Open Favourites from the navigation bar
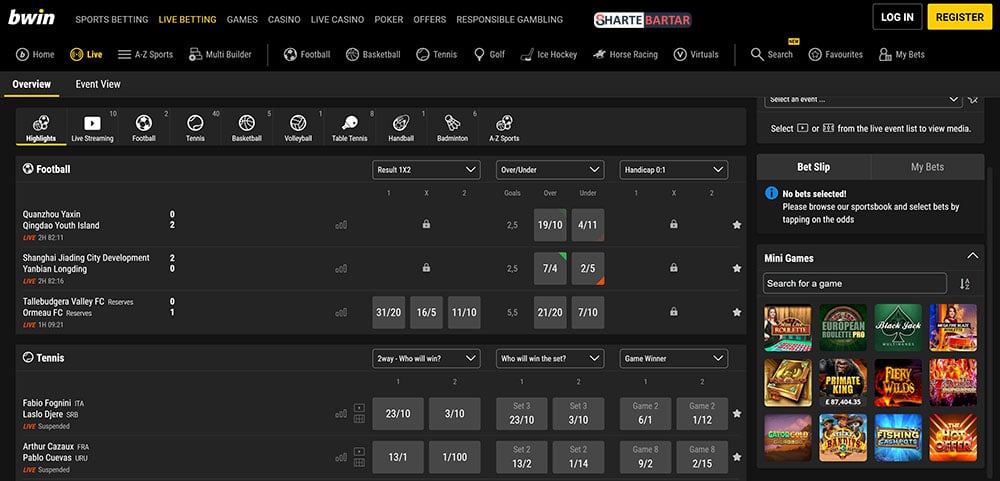 tap(835, 55)
